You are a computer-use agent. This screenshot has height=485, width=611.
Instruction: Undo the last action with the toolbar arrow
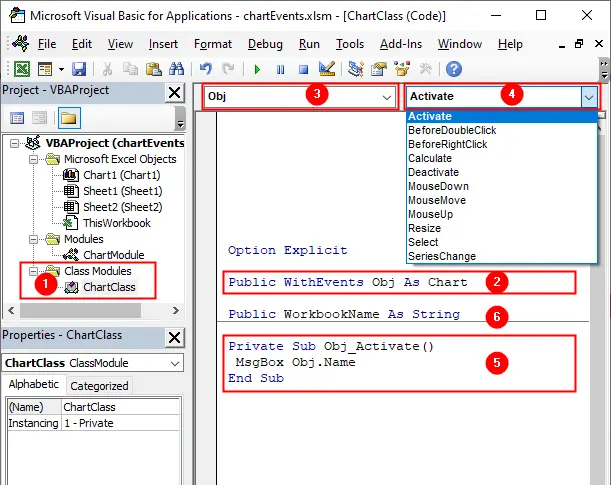[x=205, y=69]
